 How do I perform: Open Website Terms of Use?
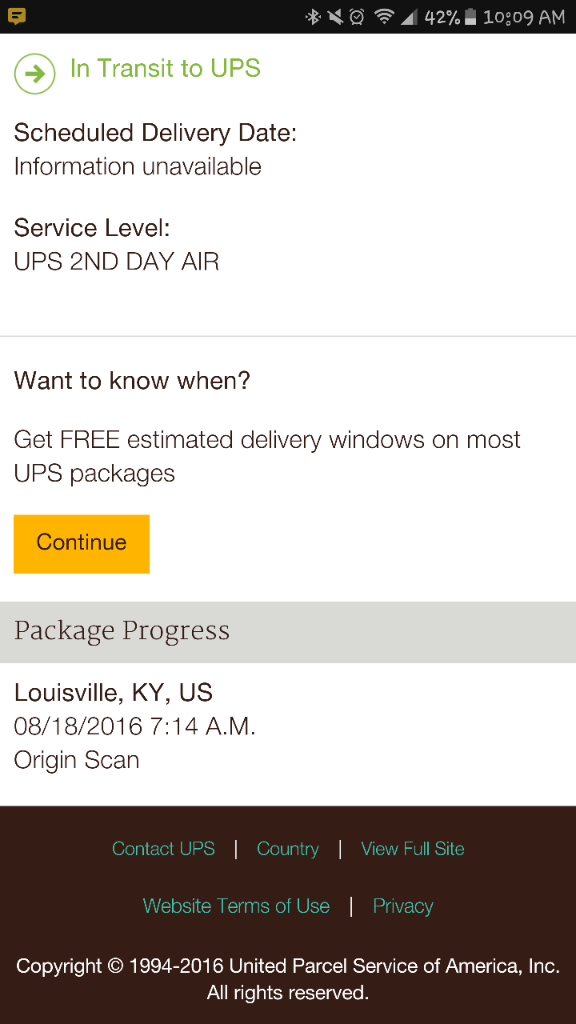pyautogui.click(x=236, y=906)
